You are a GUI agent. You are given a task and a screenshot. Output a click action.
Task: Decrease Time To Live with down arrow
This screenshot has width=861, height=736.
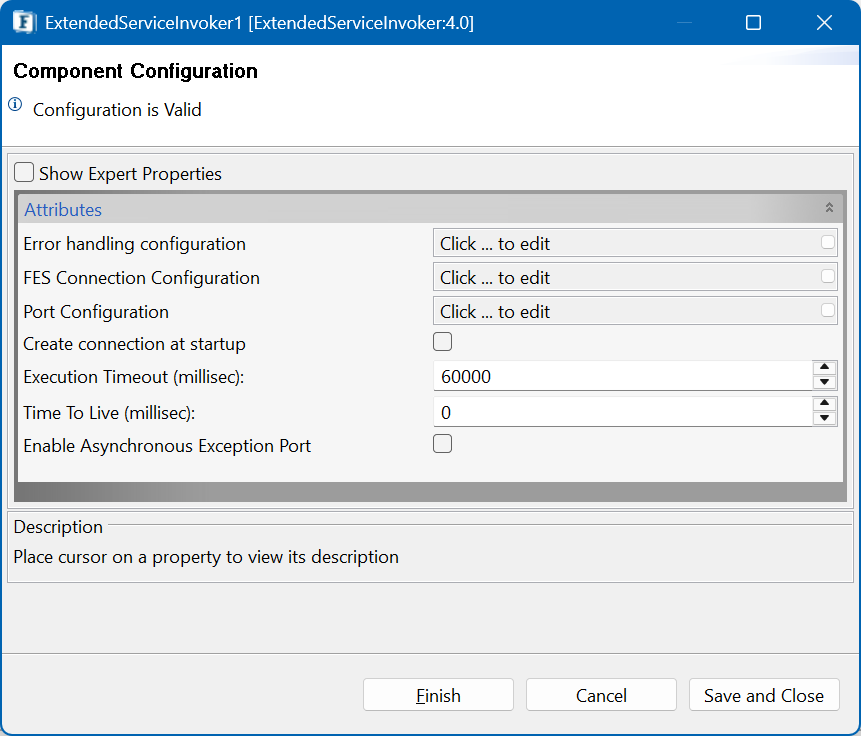824,418
